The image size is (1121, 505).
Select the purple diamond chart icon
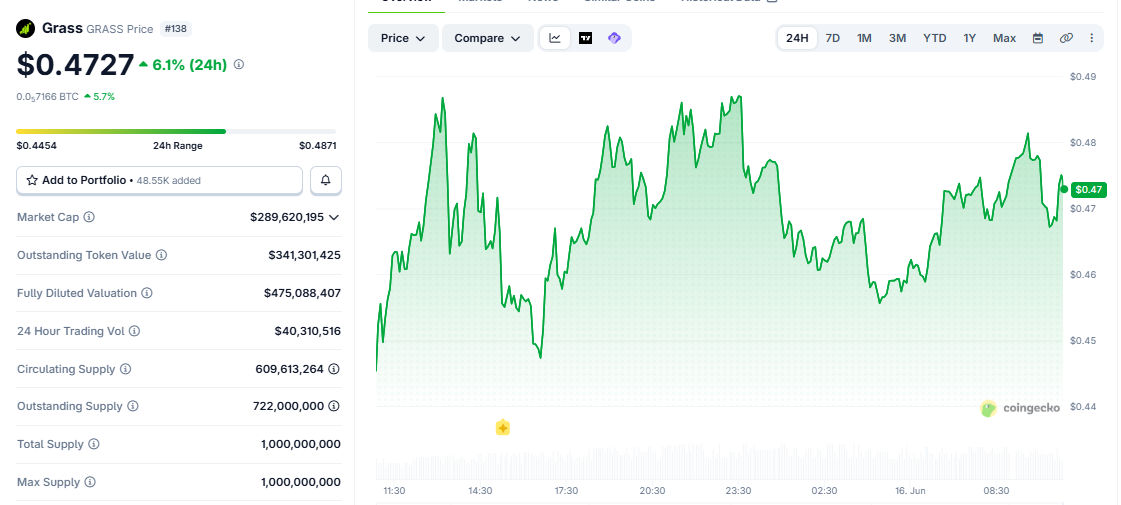tap(614, 38)
